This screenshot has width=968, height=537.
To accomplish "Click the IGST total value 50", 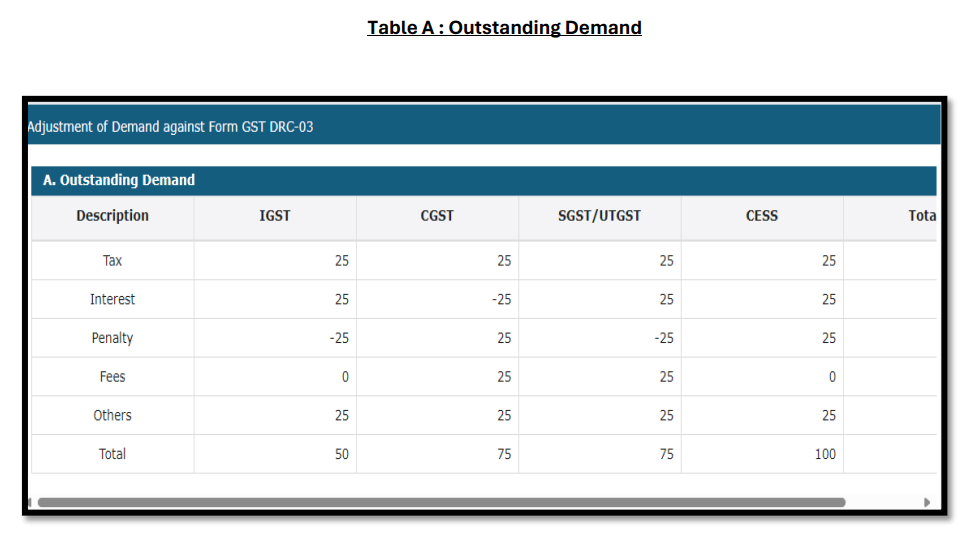I will point(341,454).
